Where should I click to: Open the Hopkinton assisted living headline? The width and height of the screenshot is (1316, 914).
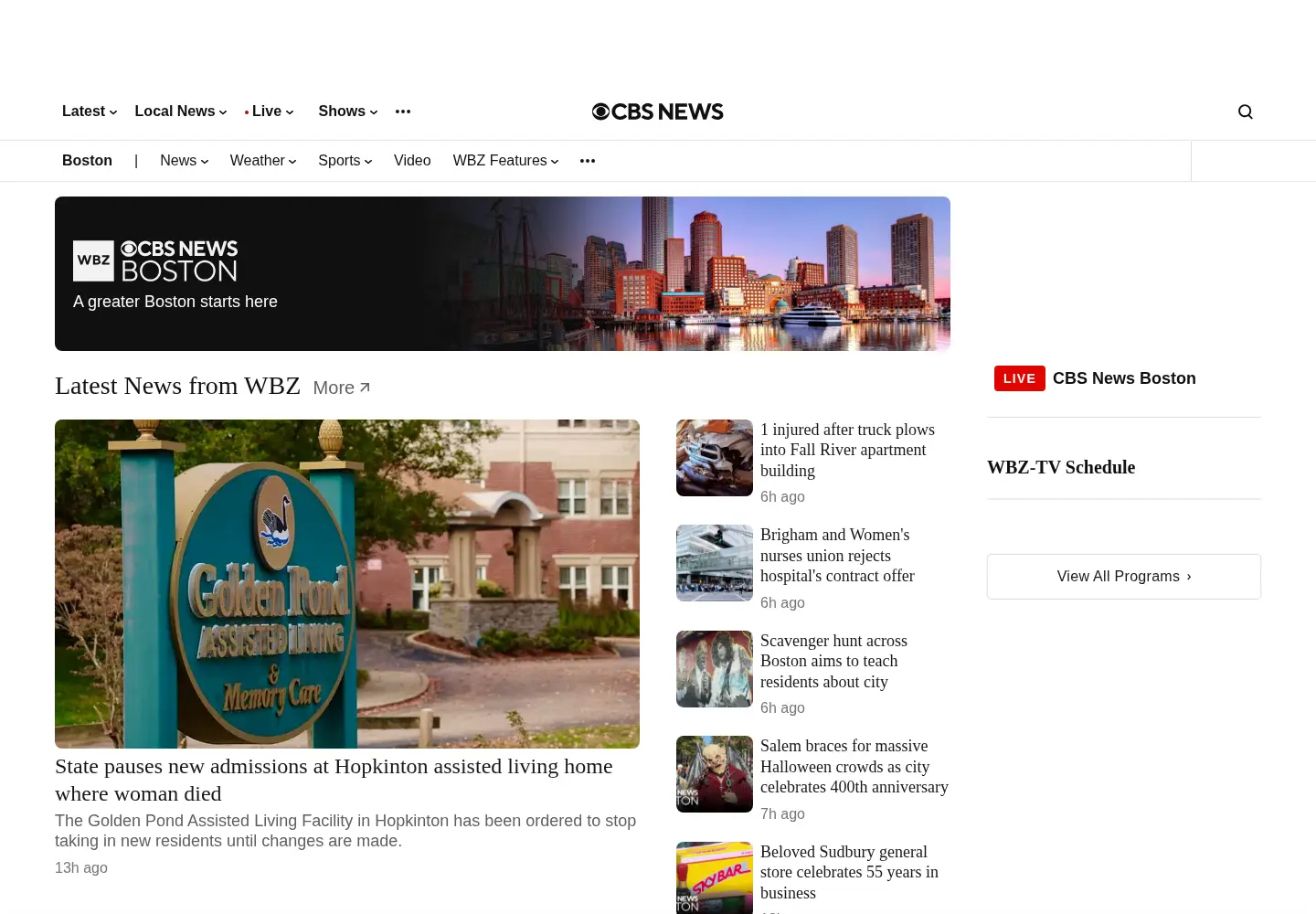[x=334, y=780]
